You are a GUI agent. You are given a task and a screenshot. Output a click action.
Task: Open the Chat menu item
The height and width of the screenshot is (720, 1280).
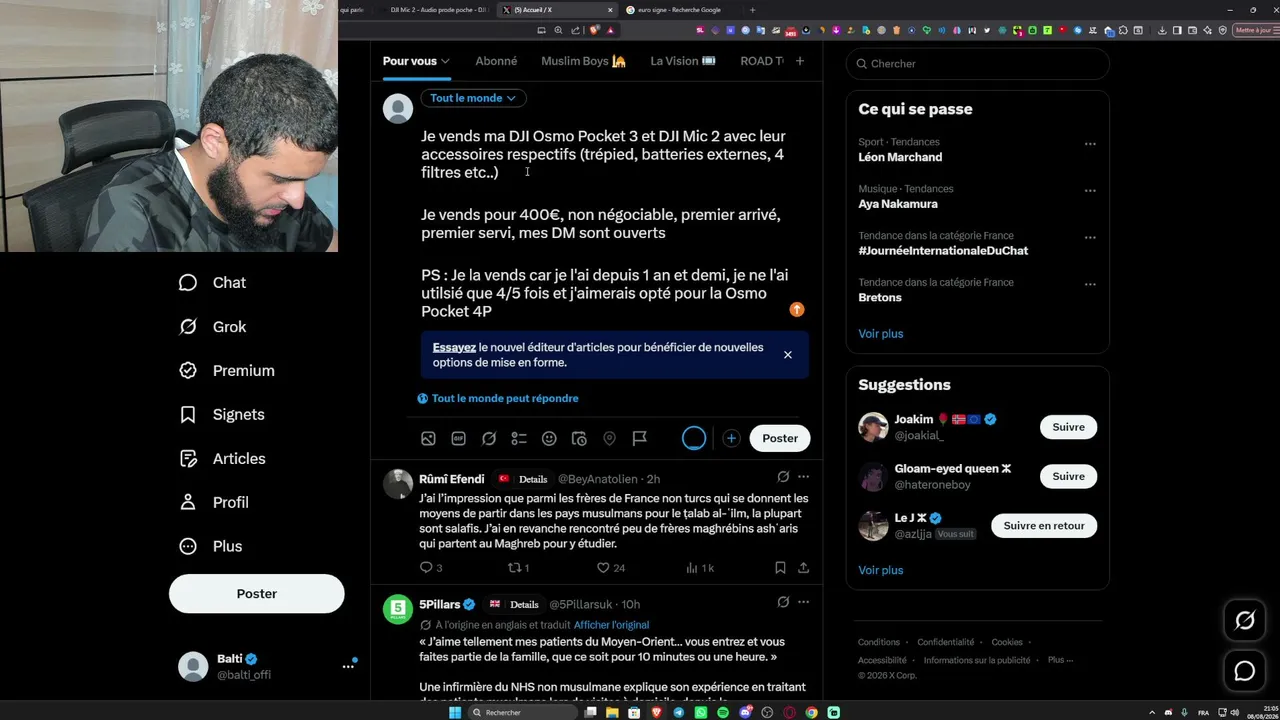(212, 283)
